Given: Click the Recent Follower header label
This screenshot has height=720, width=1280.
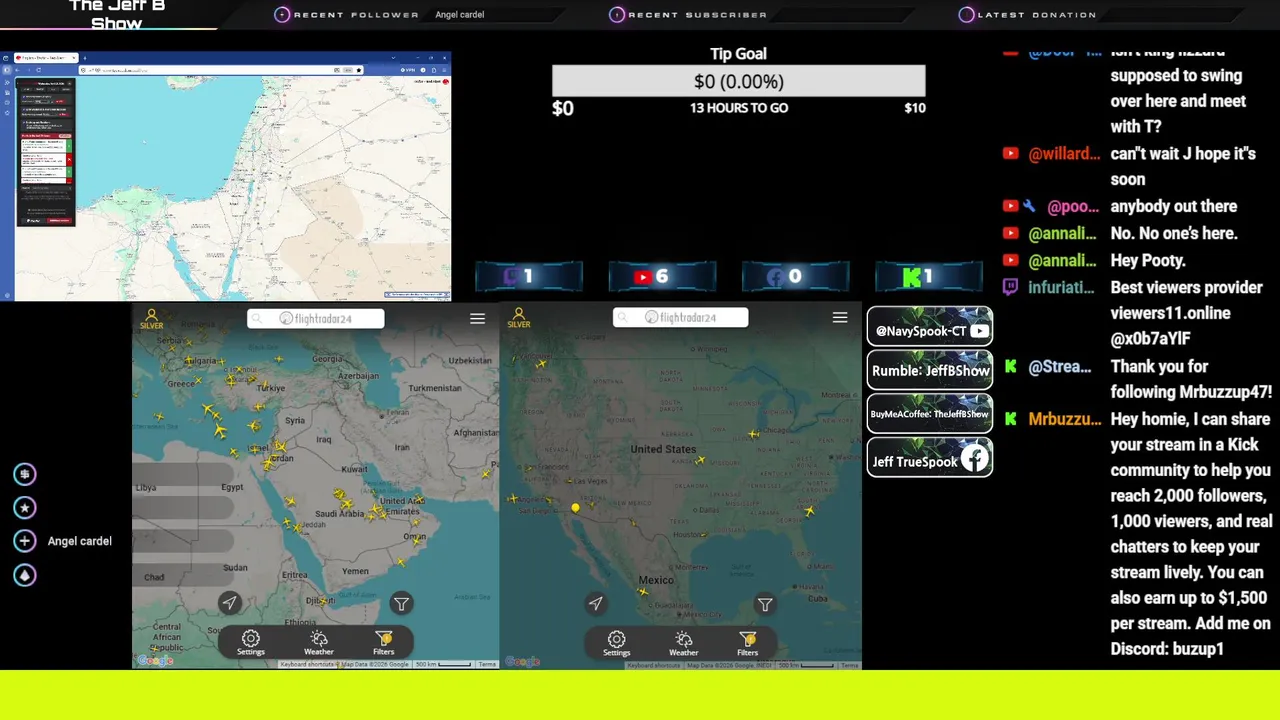Looking at the screenshot, I should 356,15.
